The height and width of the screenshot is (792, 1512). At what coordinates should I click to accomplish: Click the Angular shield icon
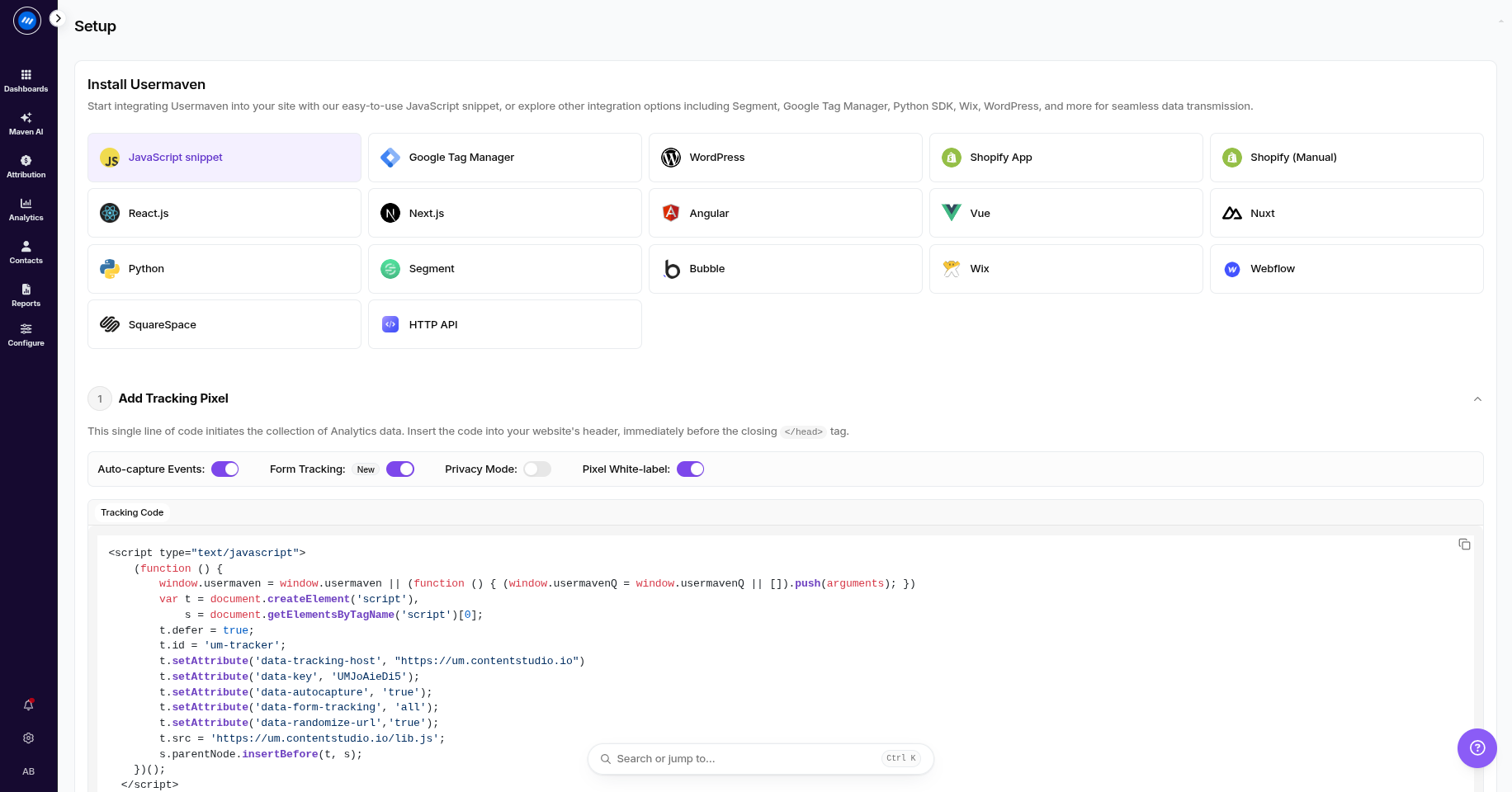[x=671, y=213]
